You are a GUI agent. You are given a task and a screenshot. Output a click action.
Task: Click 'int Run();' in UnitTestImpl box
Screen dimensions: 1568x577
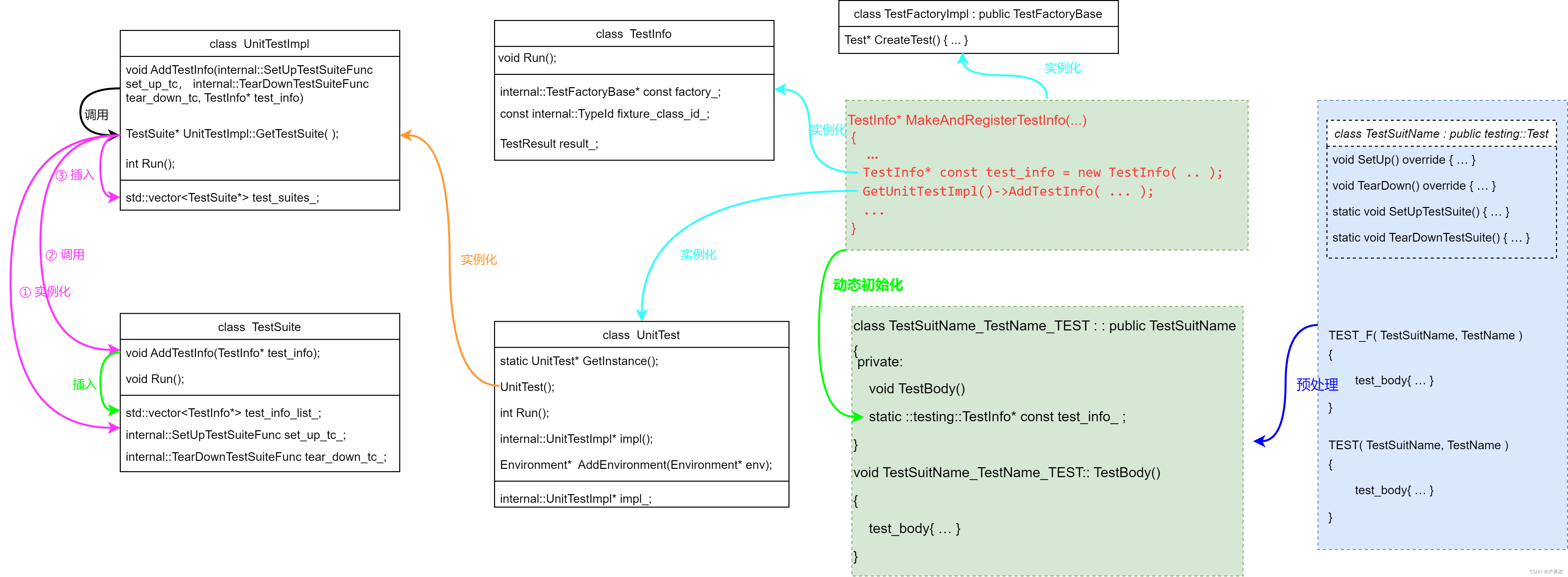(150, 164)
